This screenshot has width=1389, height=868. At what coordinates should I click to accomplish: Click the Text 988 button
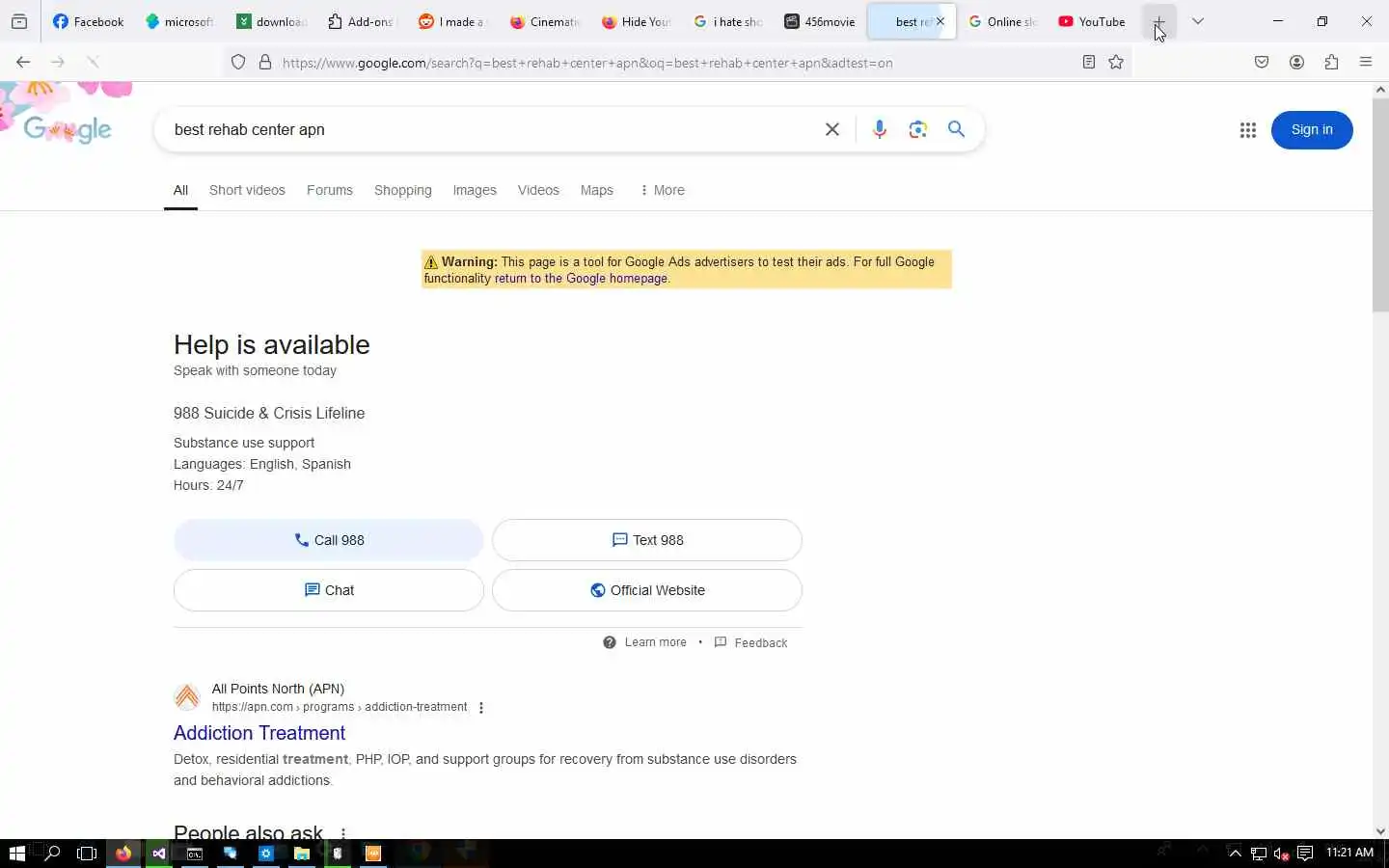click(647, 540)
